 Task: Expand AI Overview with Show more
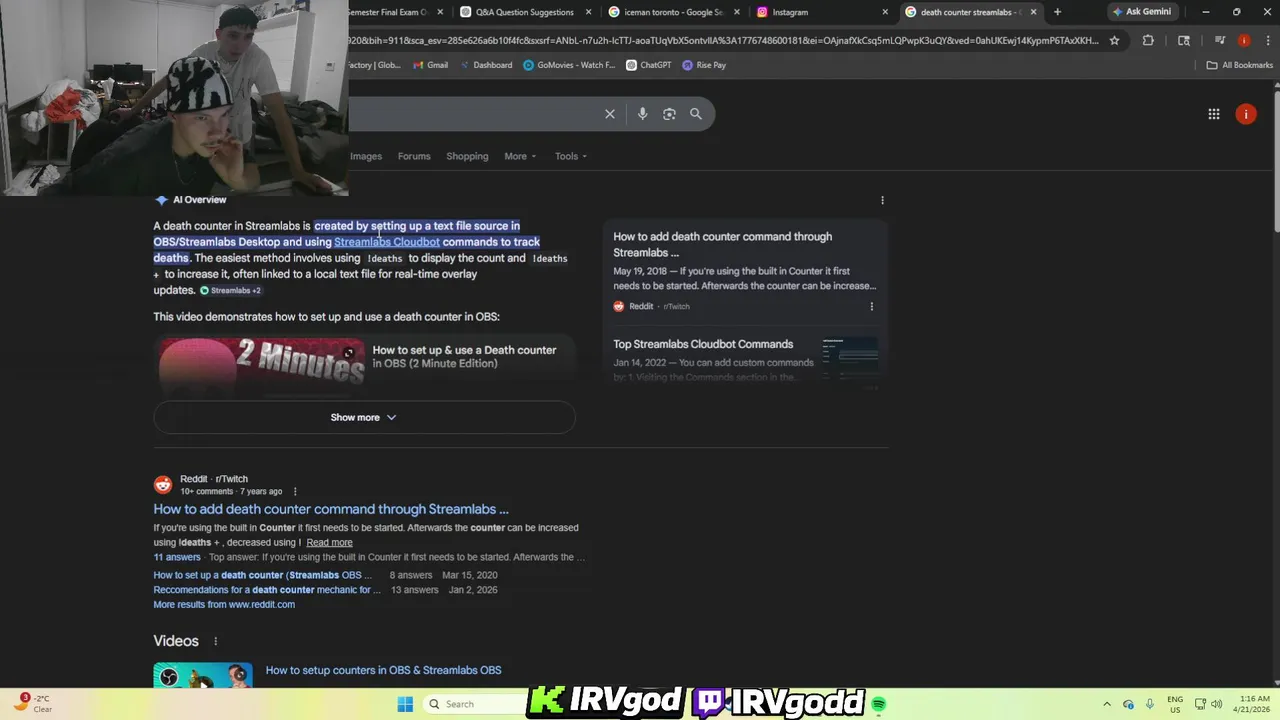click(x=364, y=418)
